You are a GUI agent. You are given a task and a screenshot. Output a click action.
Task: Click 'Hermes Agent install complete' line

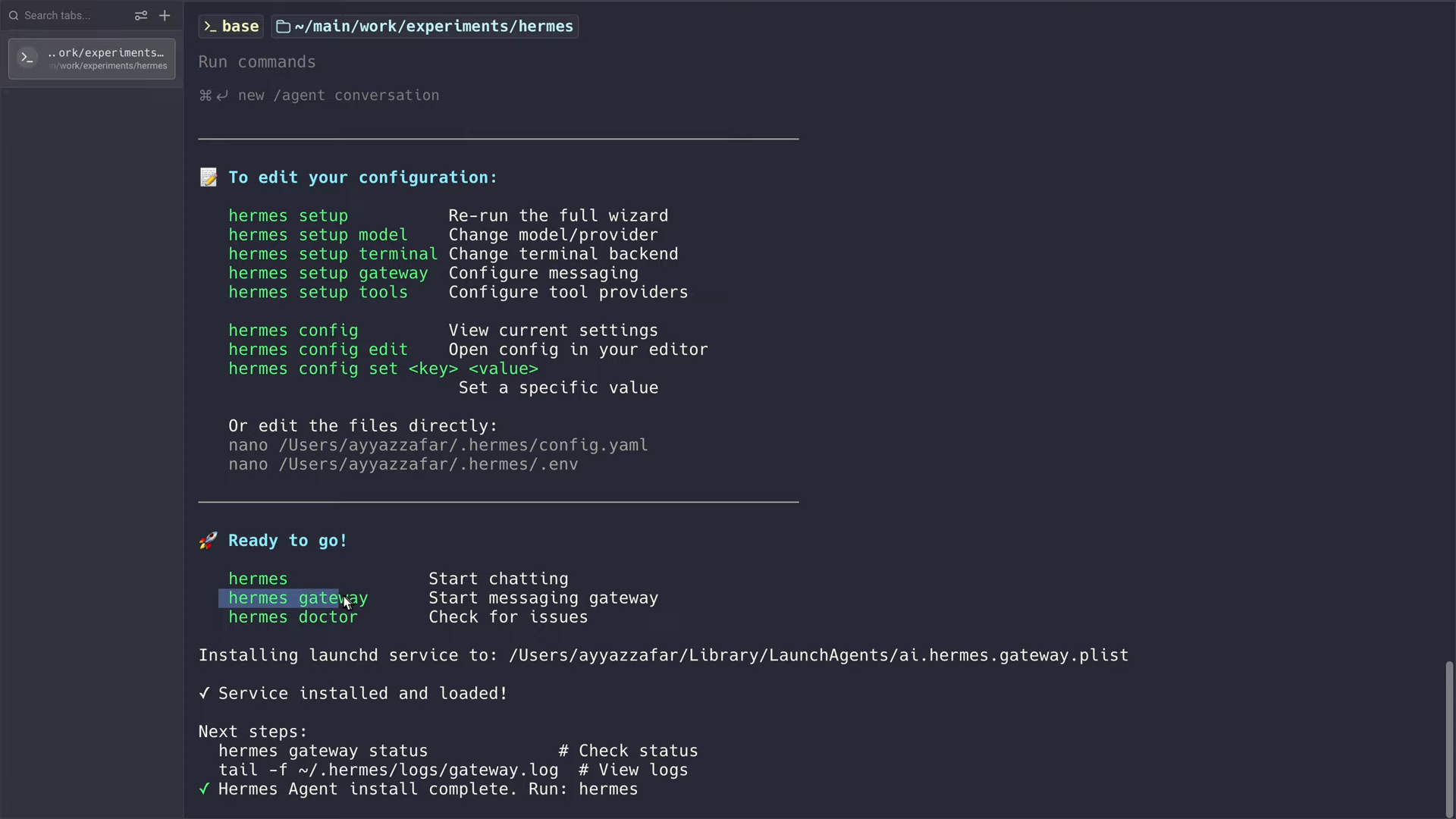(x=419, y=789)
